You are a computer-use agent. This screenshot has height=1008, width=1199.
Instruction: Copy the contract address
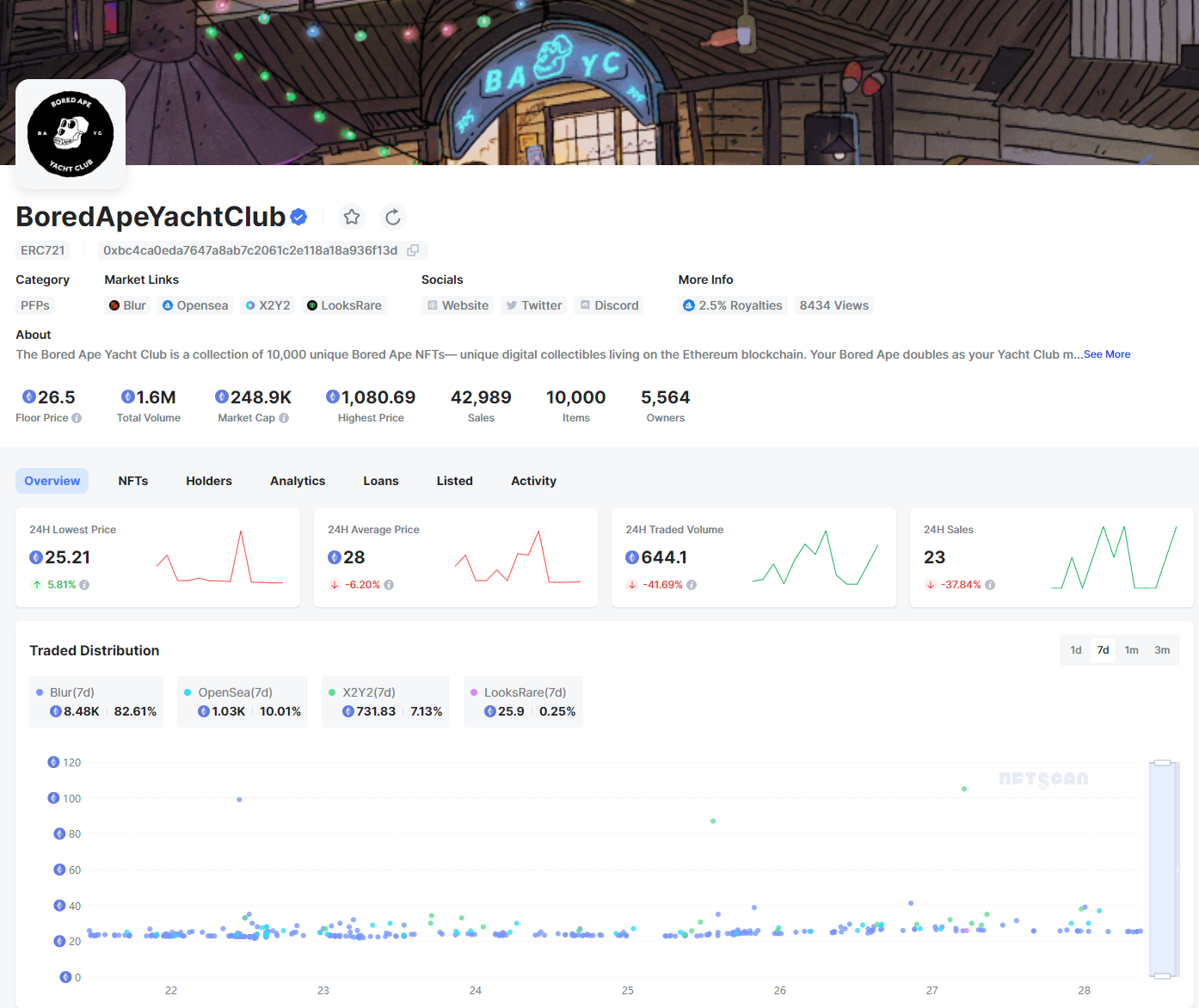(413, 250)
